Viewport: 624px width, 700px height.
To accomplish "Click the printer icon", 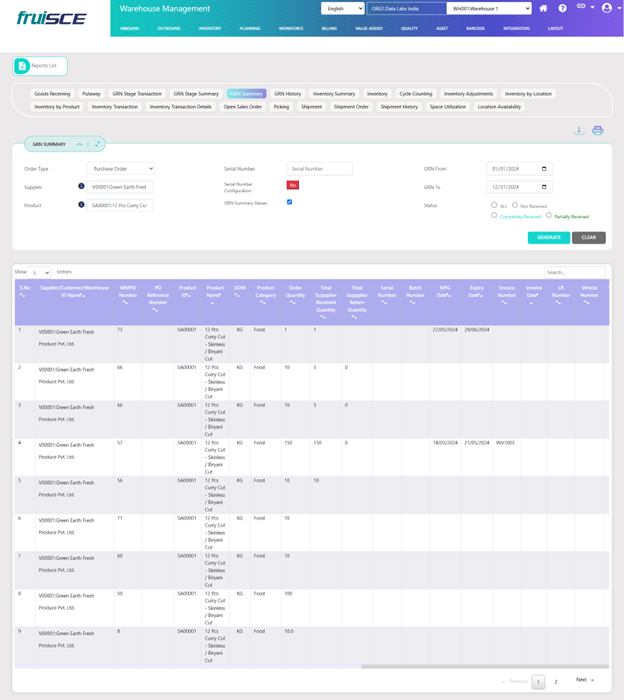I will [597, 131].
